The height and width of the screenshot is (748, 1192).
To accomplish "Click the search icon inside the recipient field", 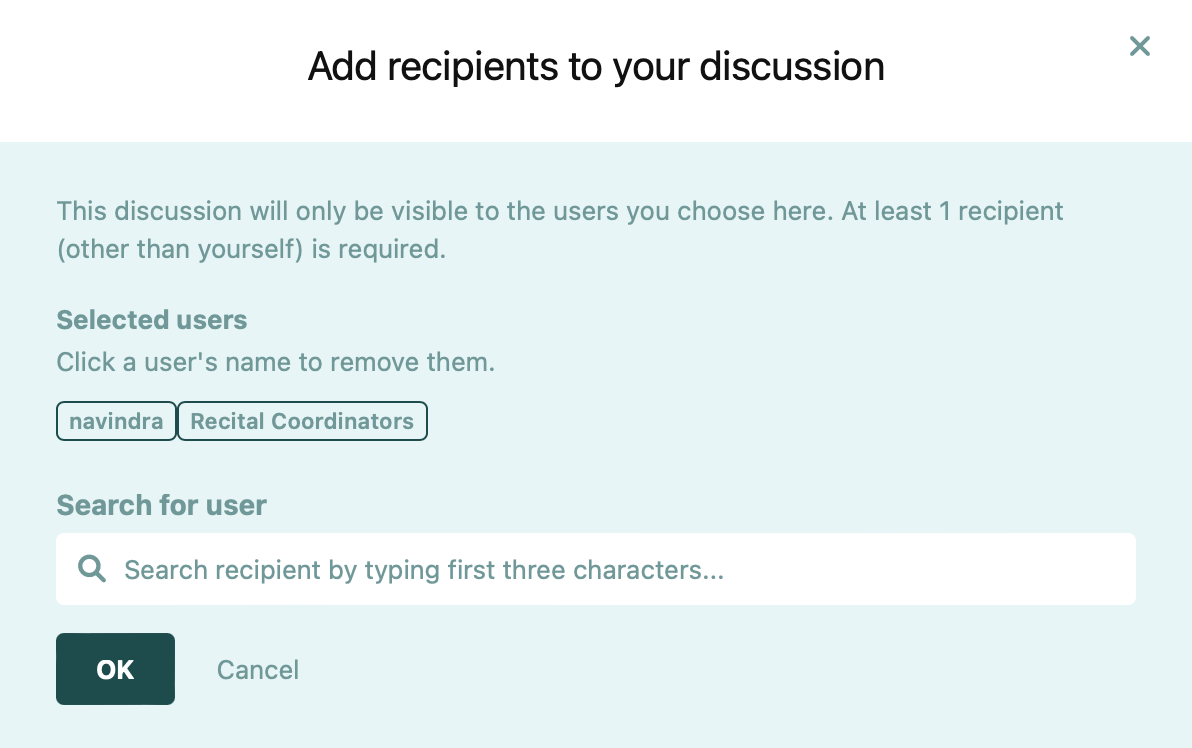I will [x=92, y=569].
